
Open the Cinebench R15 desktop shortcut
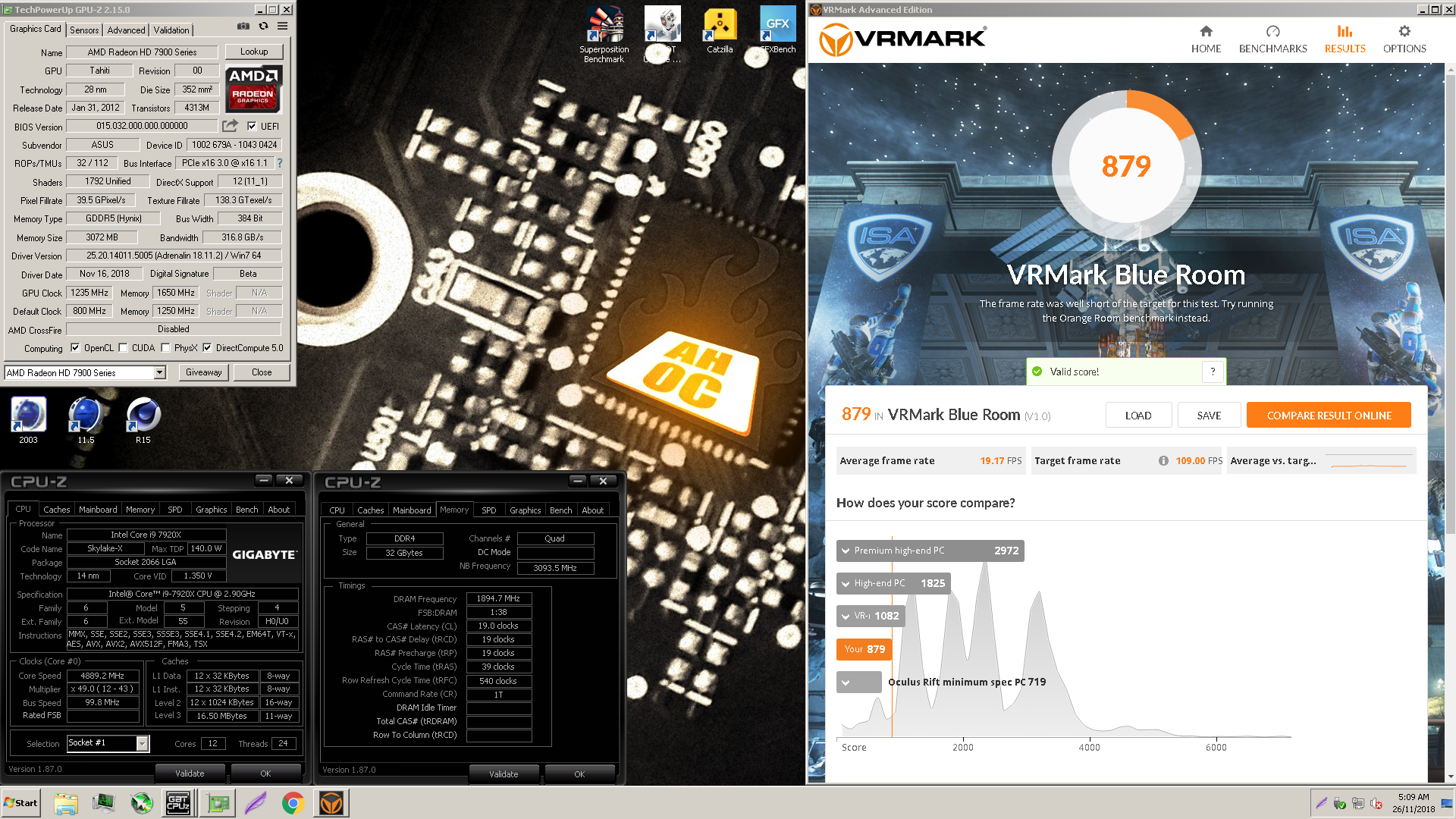coord(143,420)
